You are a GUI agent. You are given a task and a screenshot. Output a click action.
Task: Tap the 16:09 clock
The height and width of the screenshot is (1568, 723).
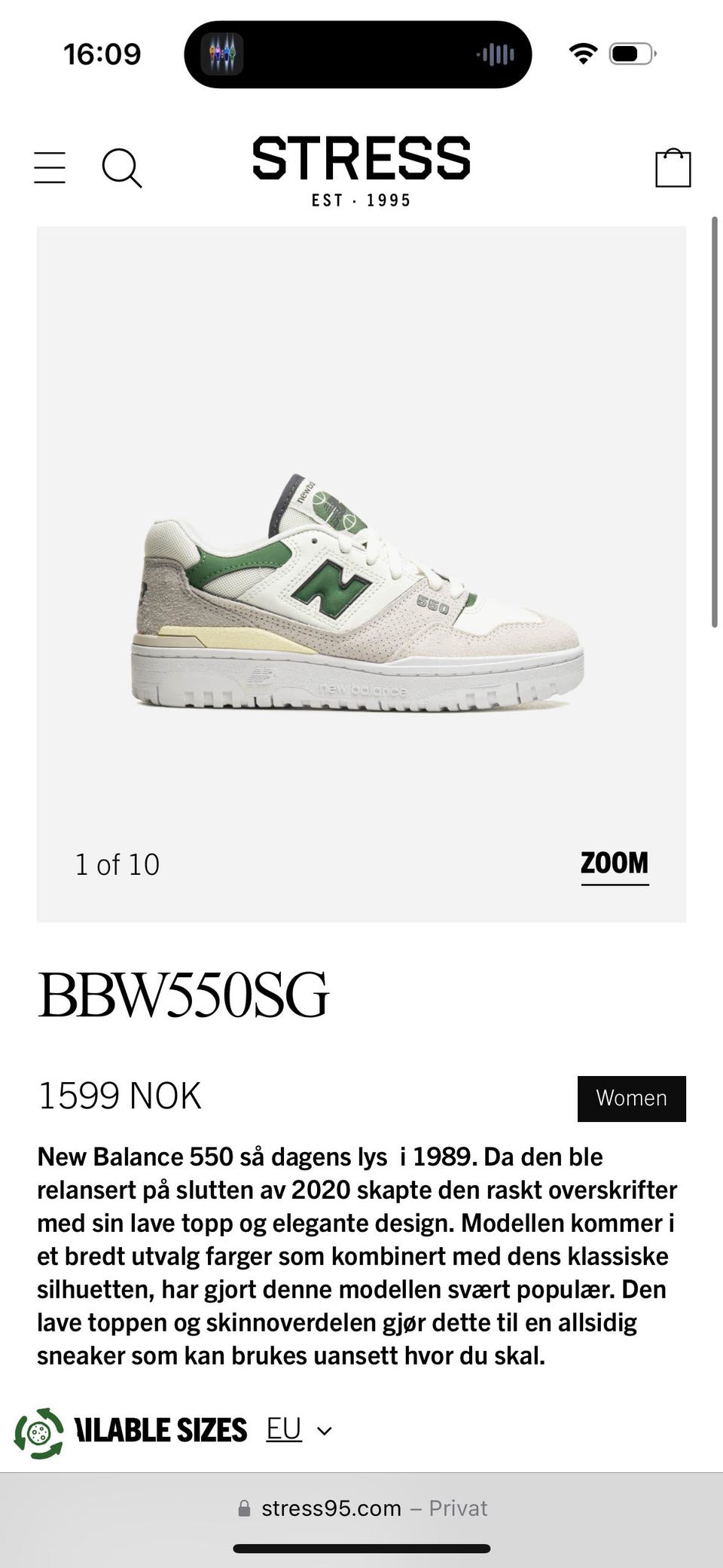[102, 54]
